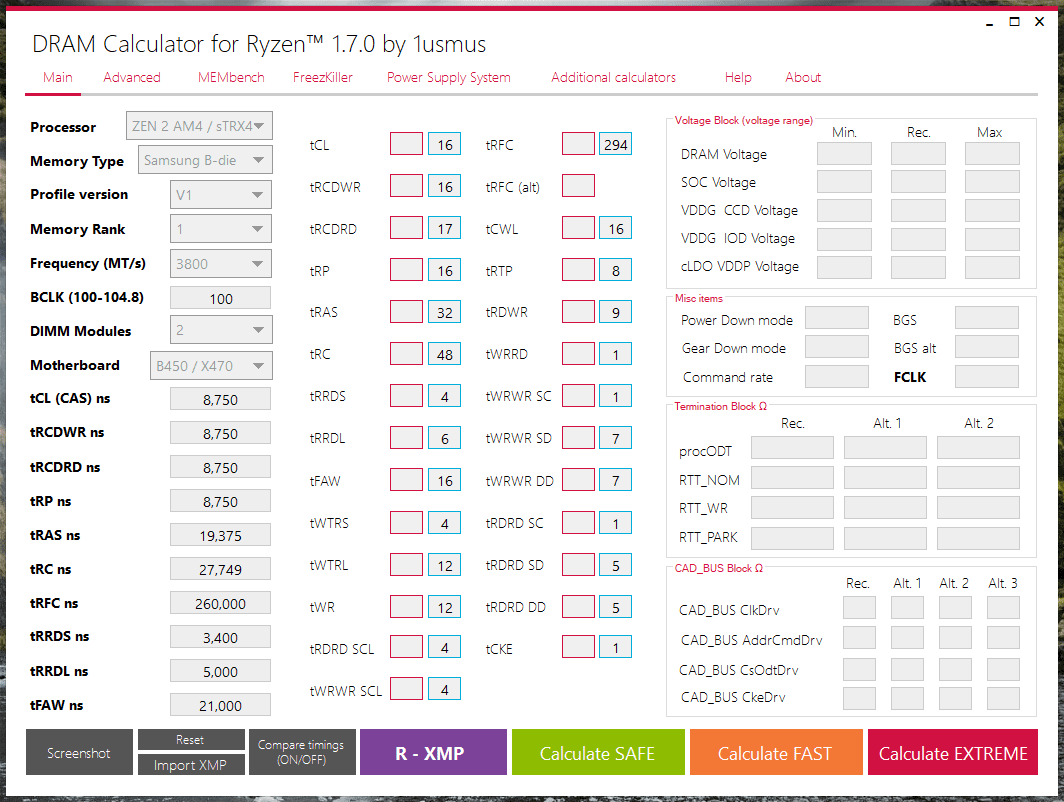
Task: Click the tRFC ns value field
Action: pos(221,603)
